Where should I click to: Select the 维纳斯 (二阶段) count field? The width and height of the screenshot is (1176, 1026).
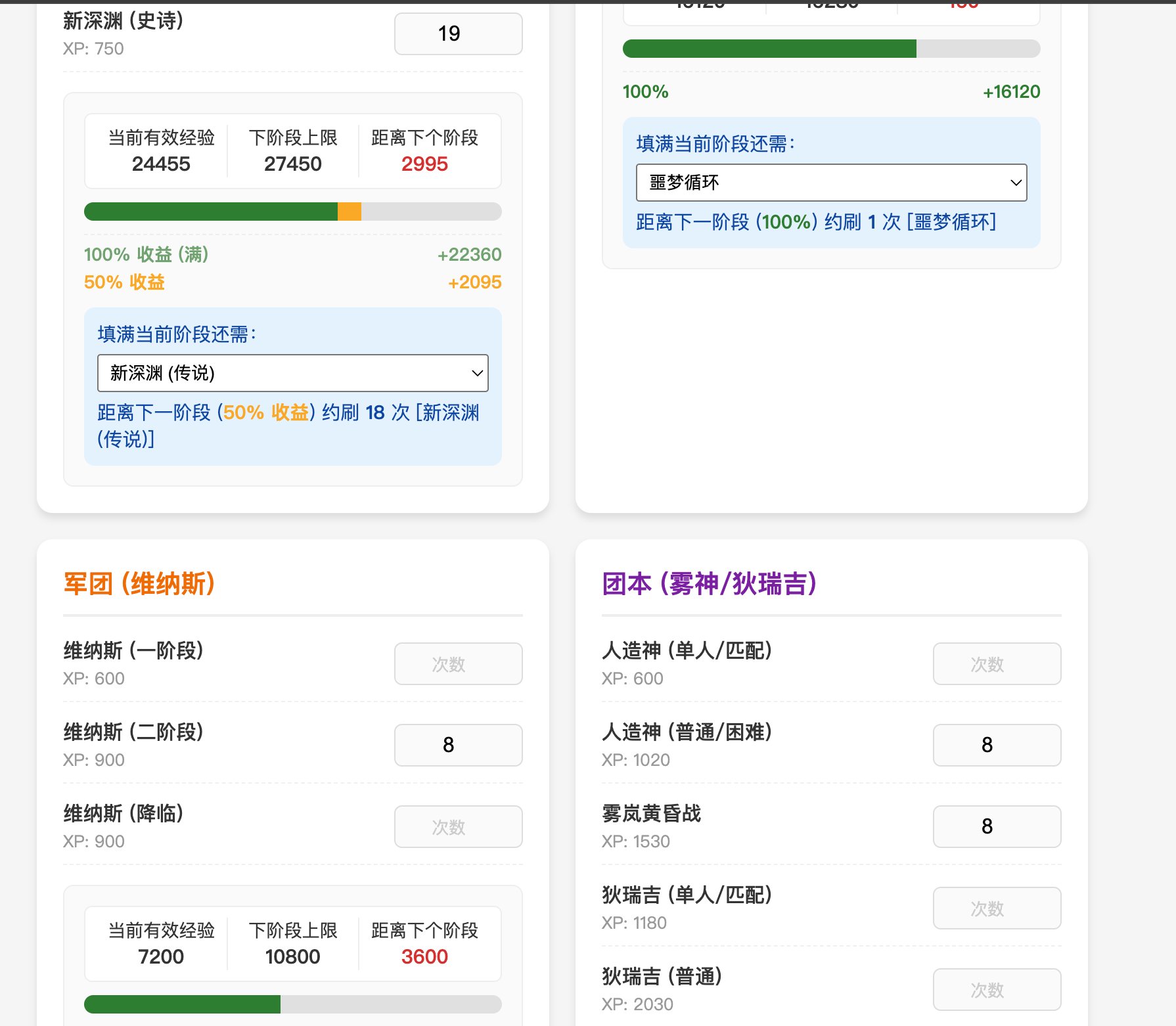(458, 745)
